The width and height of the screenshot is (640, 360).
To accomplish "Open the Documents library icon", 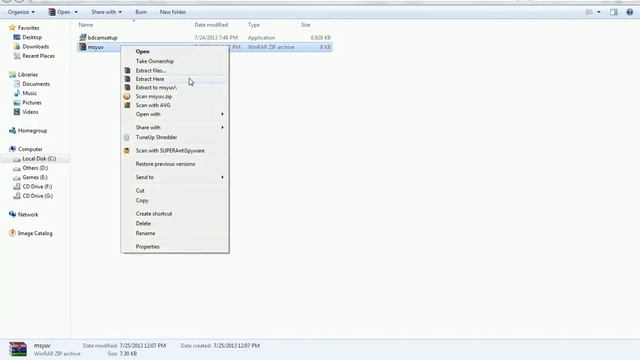I will coord(17,84).
